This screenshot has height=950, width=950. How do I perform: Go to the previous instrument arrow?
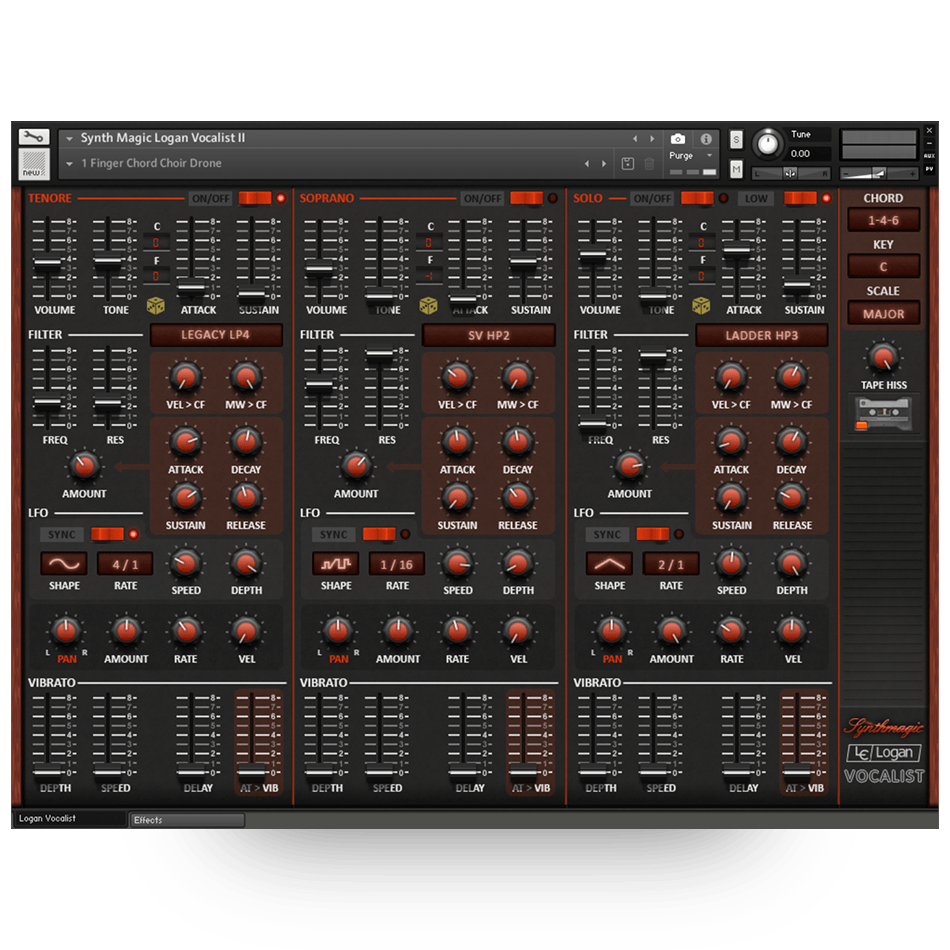pyautogui.click(x=634, y=139)
